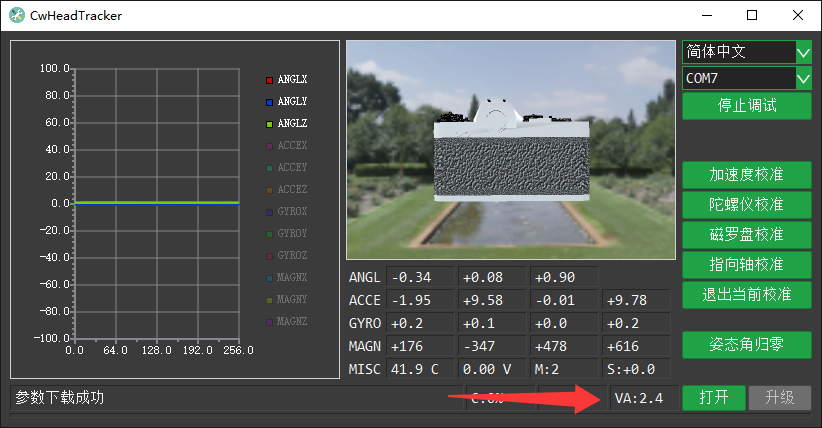Click the MISC temperature 41.9 C
The image size is (822, 428).
click(420, 369)
